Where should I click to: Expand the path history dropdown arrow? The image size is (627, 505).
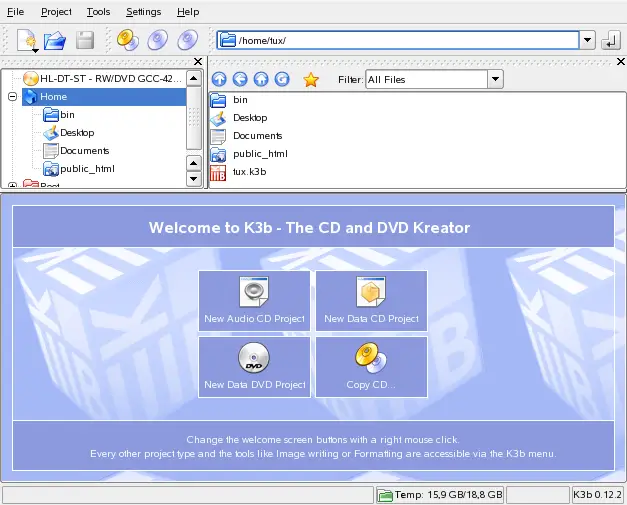(x=587, y=40)
